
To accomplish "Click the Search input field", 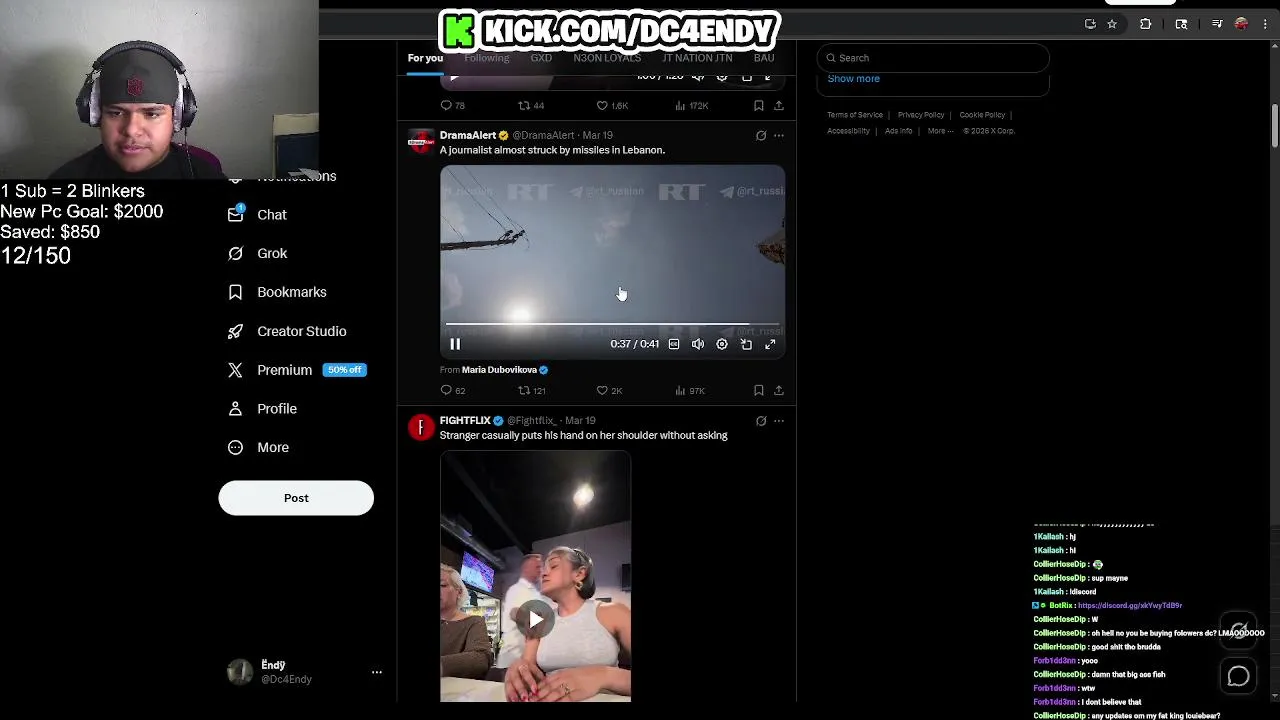I will click(x=933, y=58).
